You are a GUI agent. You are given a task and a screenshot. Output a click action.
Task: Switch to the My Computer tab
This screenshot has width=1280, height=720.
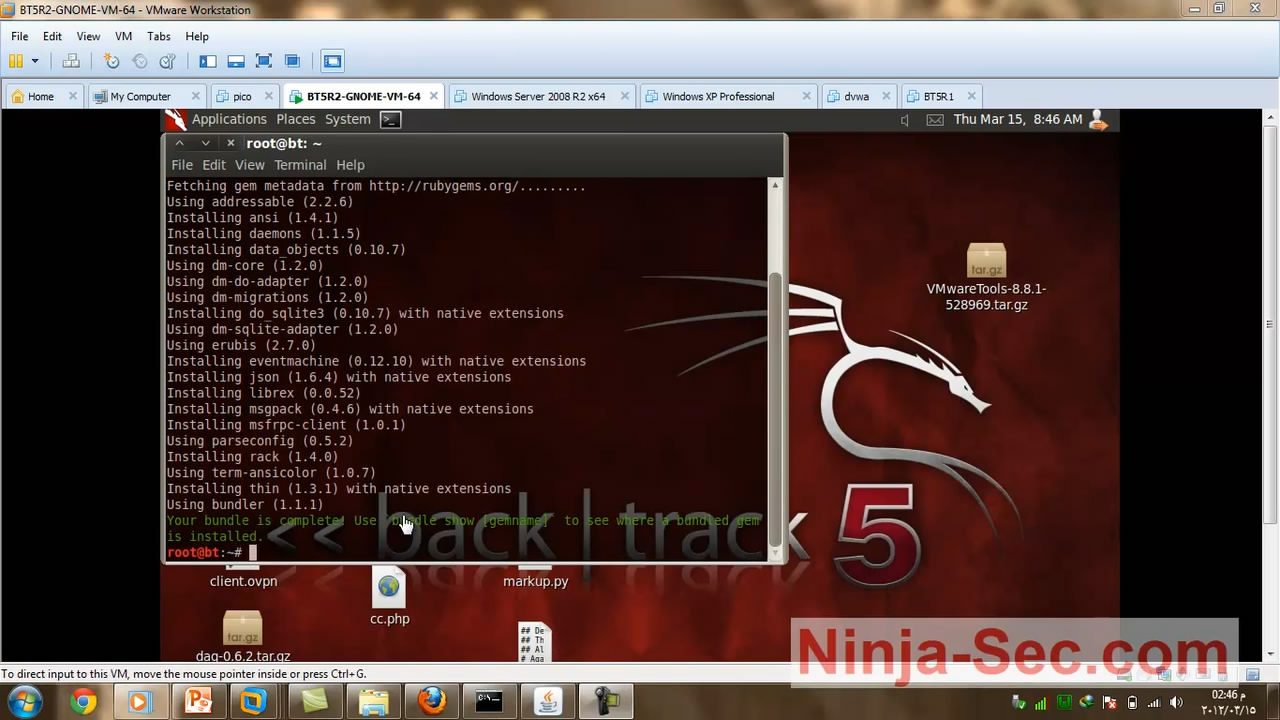(x=145, y=96)
